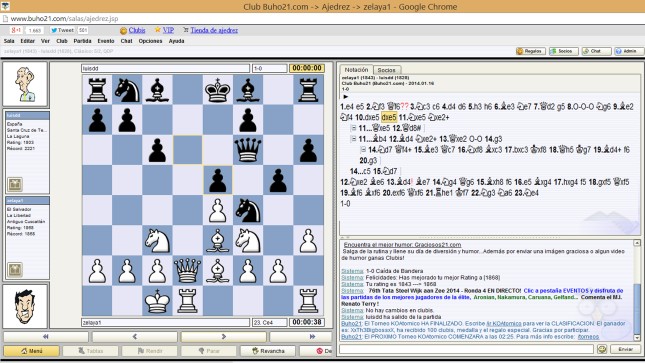The width and height of the screenshot is (645, 363).
Task: Click the Revancha button
Action: point(268,351)
